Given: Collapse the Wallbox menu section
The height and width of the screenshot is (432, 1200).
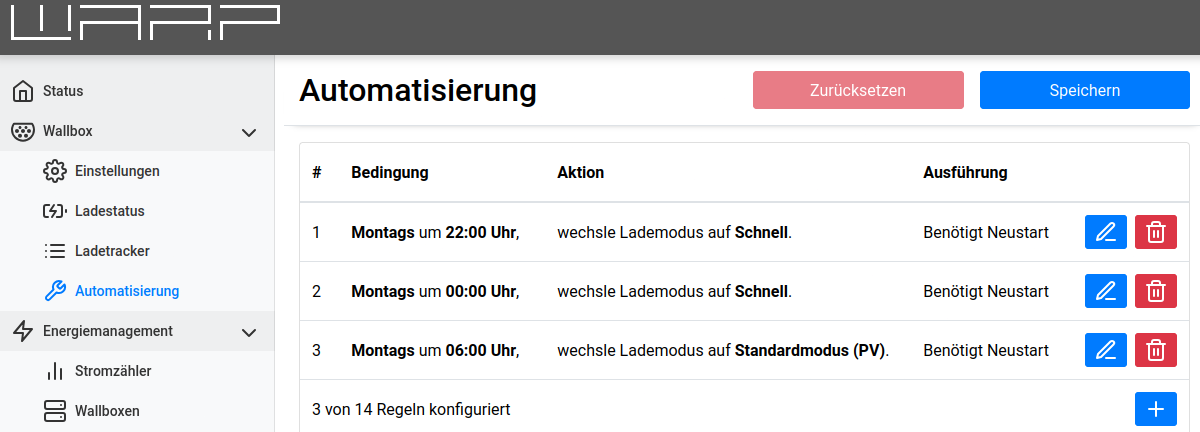Looking at the screenshot, I should pos(250,132).
